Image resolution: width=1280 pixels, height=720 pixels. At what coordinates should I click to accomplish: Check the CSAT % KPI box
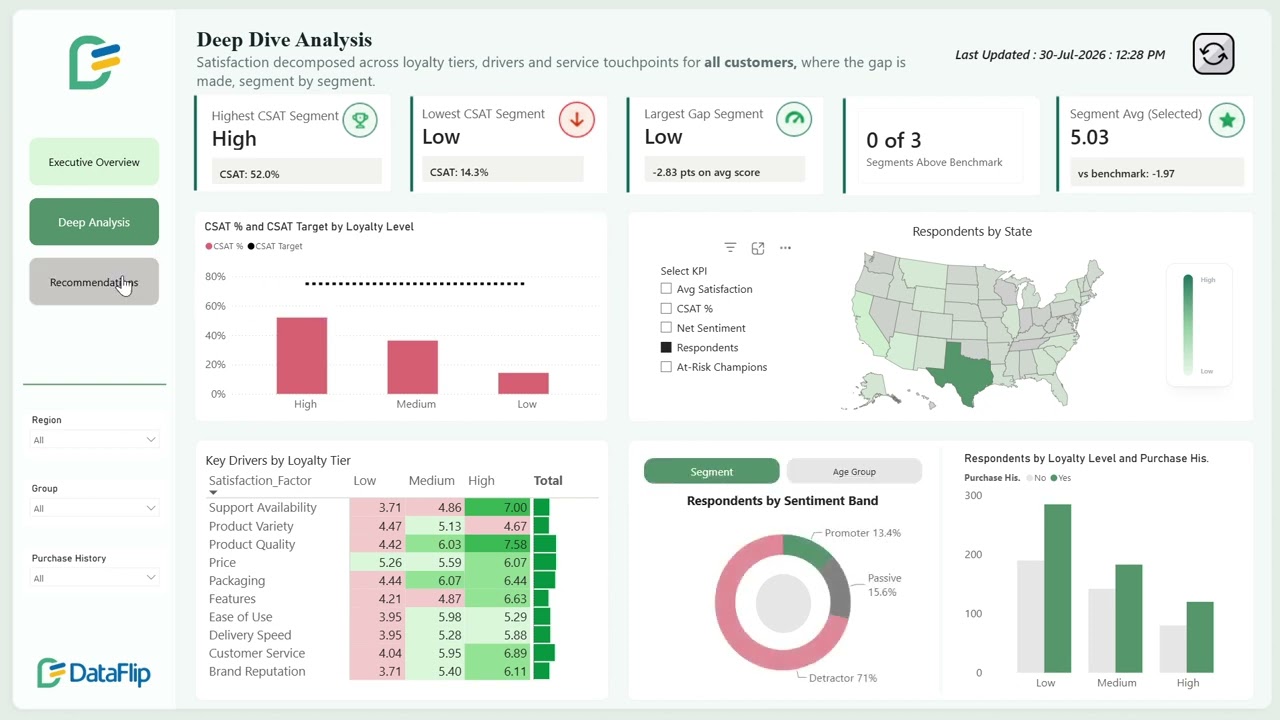[666, 309]
